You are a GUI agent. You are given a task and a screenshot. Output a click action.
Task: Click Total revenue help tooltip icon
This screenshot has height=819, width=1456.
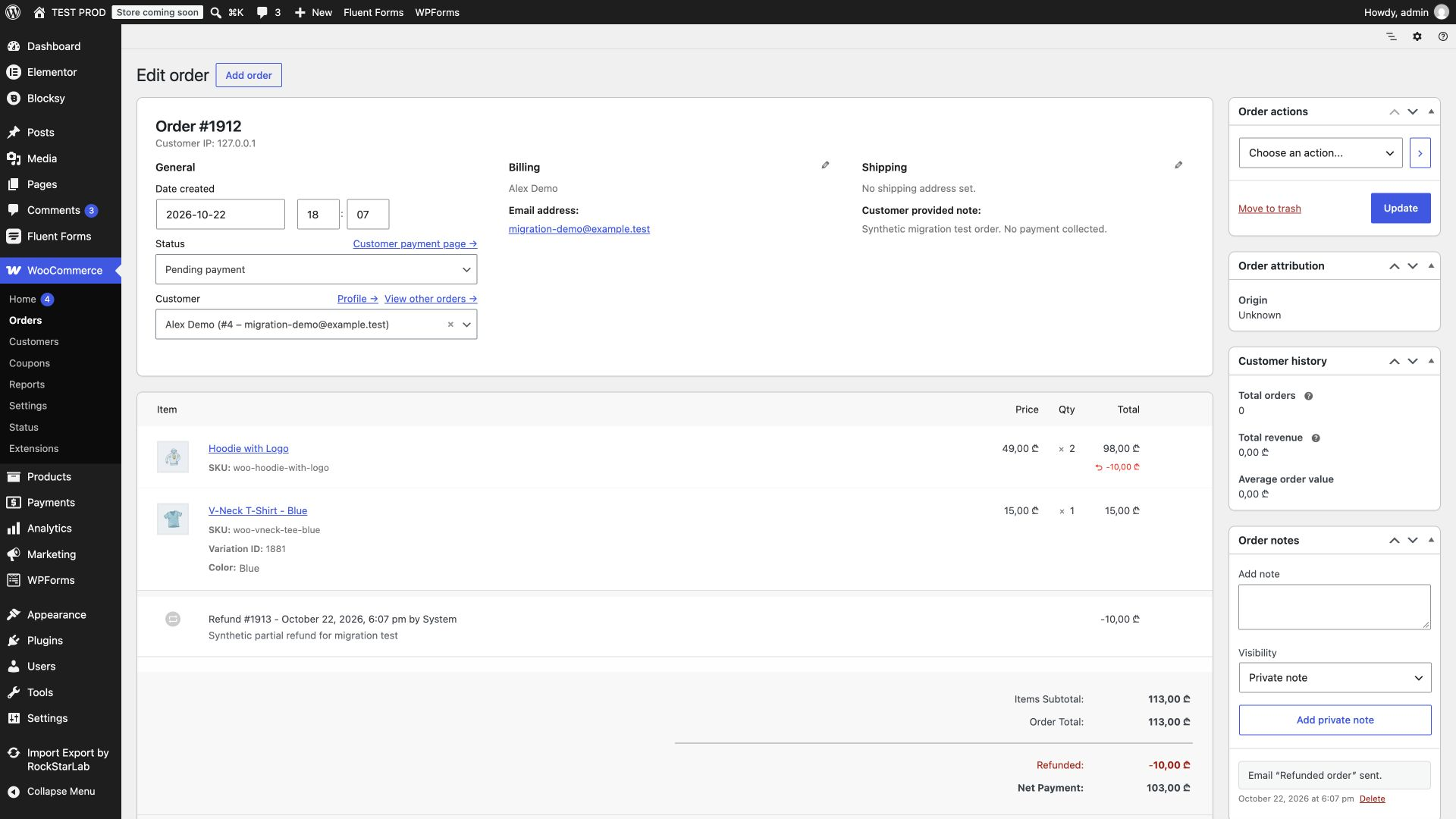(x=1316, y=438)
